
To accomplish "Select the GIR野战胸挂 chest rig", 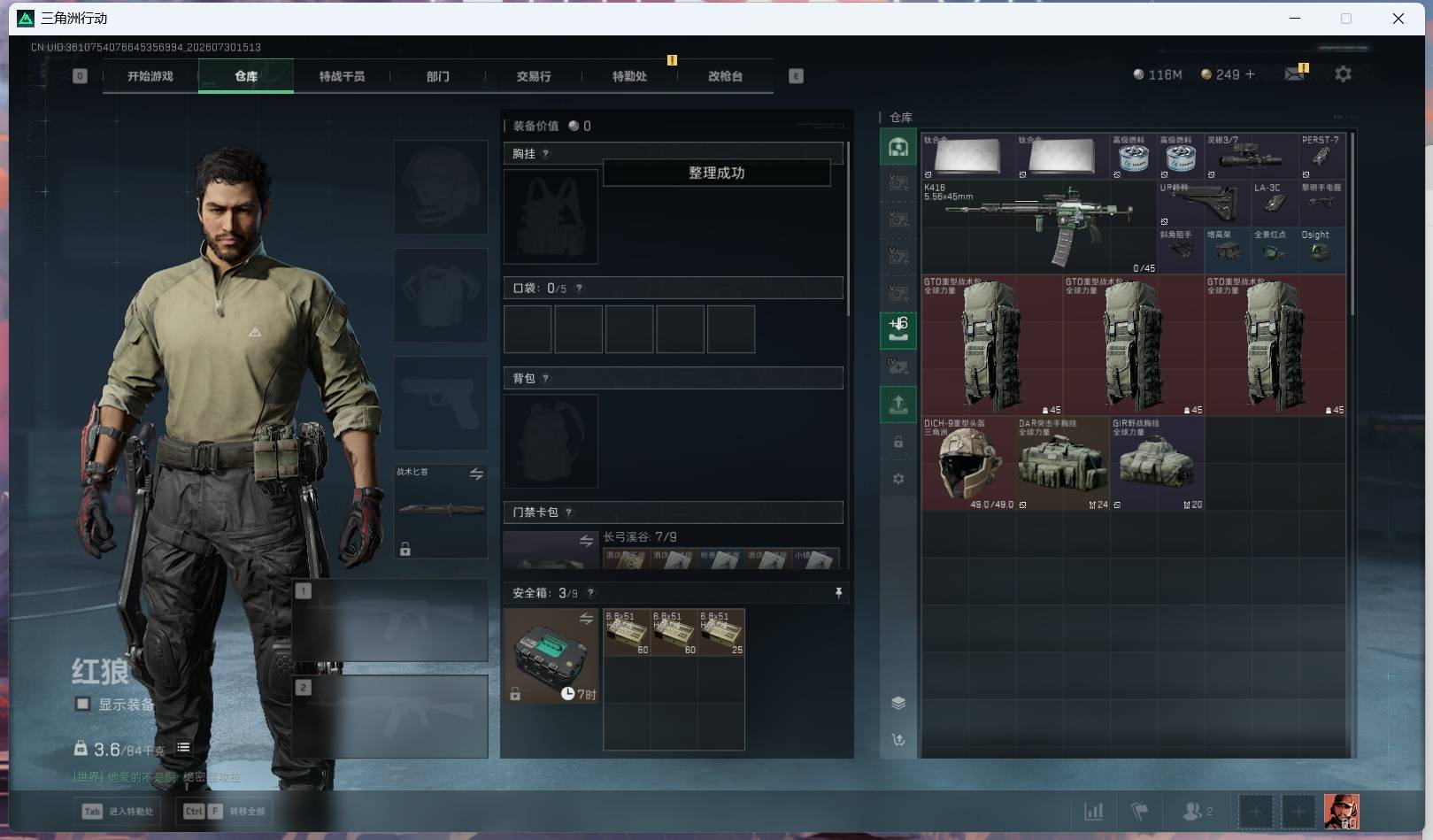I will click(x=1158, y=464).
